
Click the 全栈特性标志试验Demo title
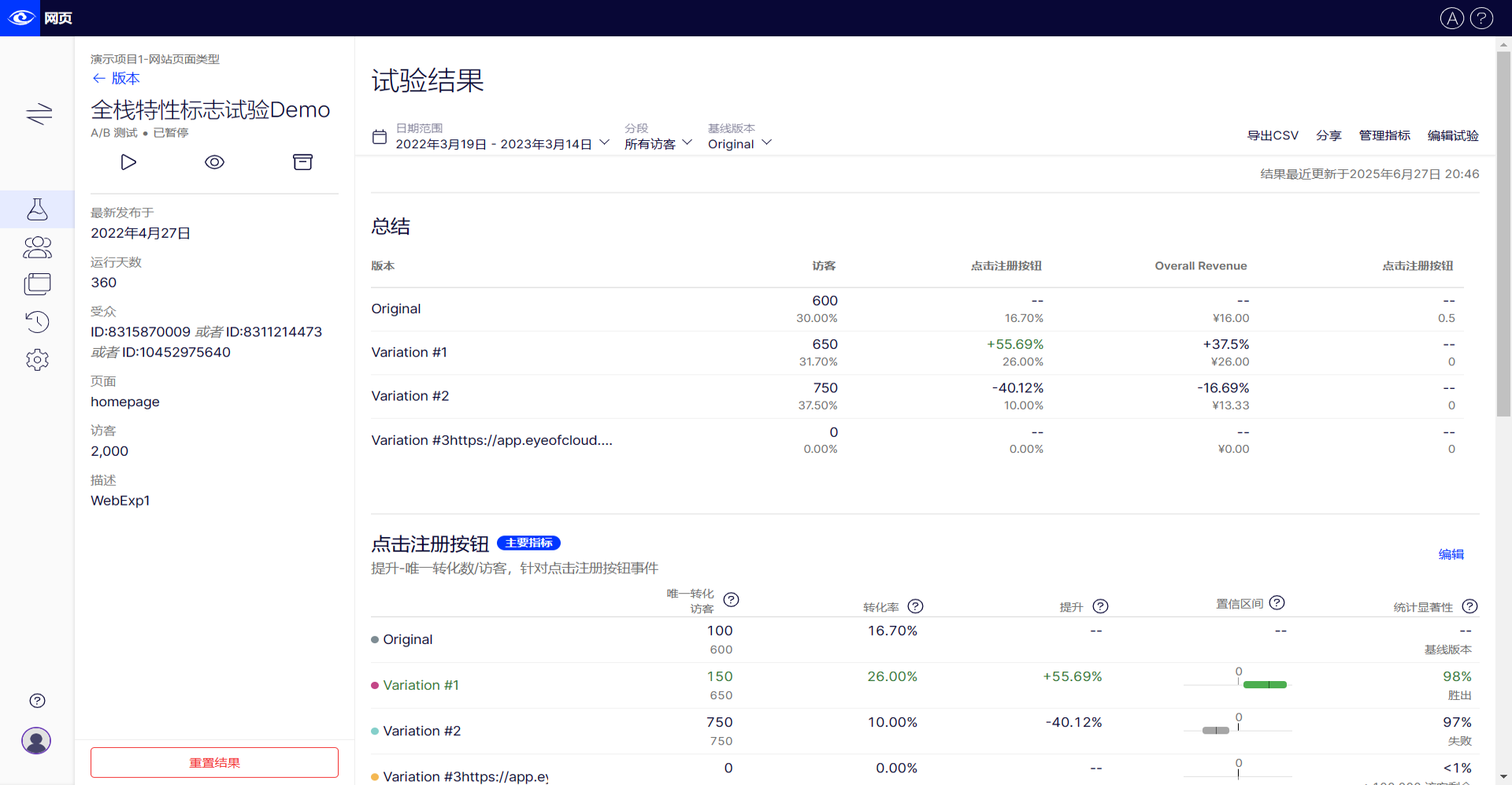210,109
